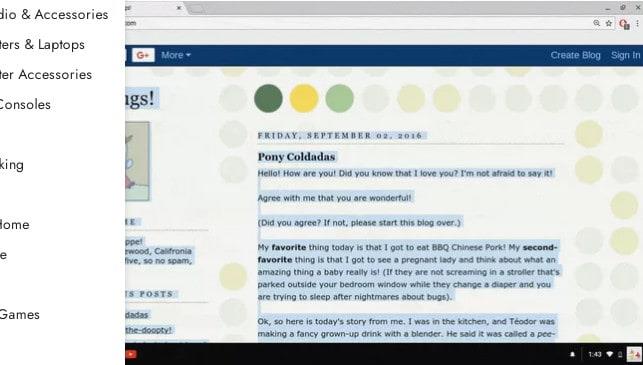Open the Coldadas link in the posts list
The height and width of the screenshot is (365, 643).
(137, 315)
